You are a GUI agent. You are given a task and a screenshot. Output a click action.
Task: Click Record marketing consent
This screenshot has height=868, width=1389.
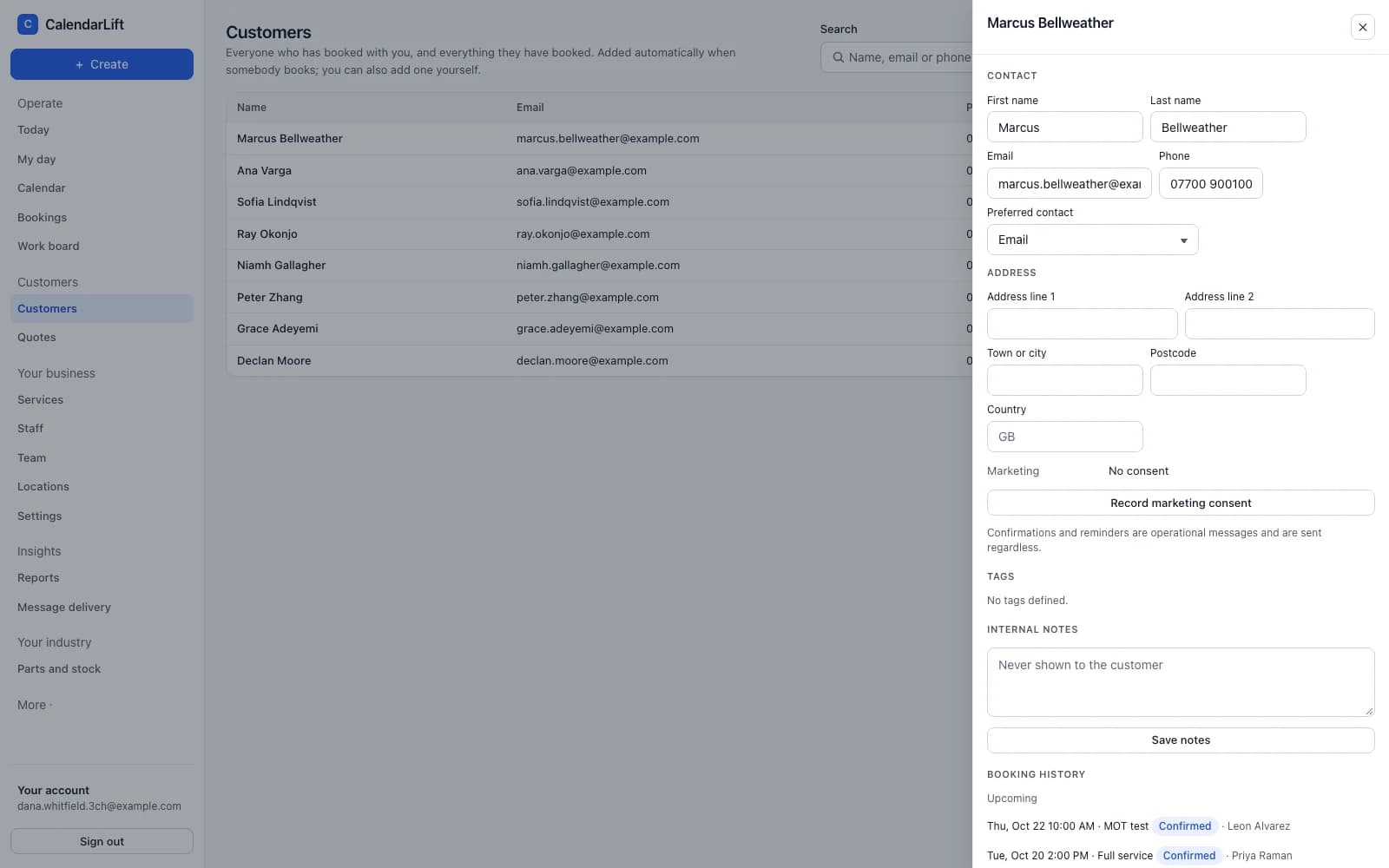tap(1180, 503)
